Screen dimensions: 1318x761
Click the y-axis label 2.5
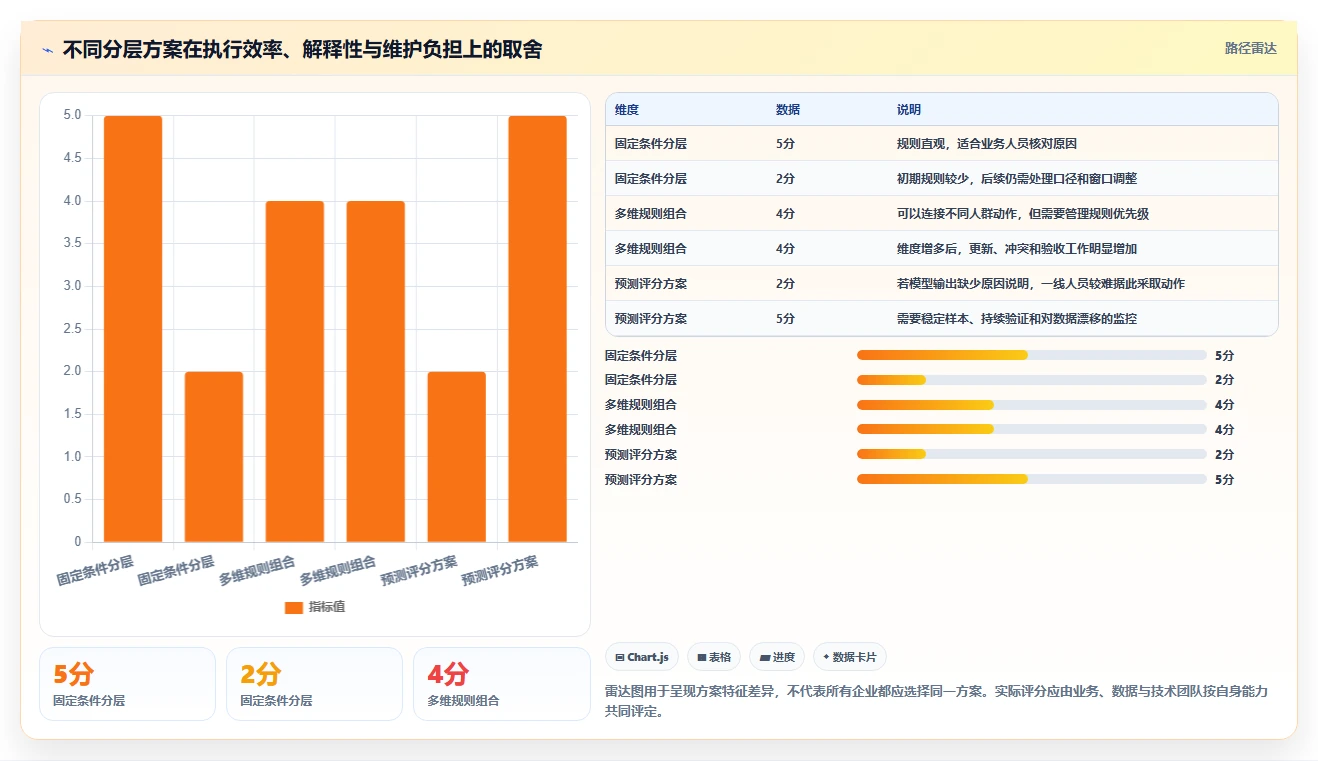coord(72,329)
